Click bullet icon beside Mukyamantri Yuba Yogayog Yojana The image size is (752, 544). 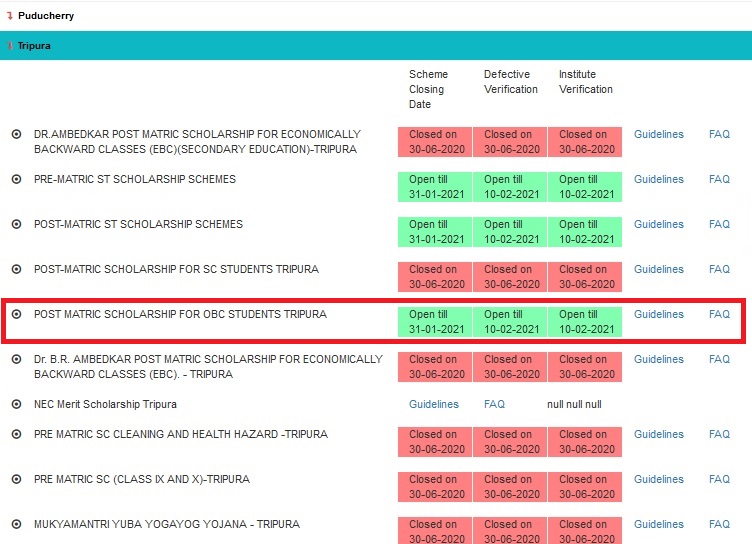tap(16, 524)
